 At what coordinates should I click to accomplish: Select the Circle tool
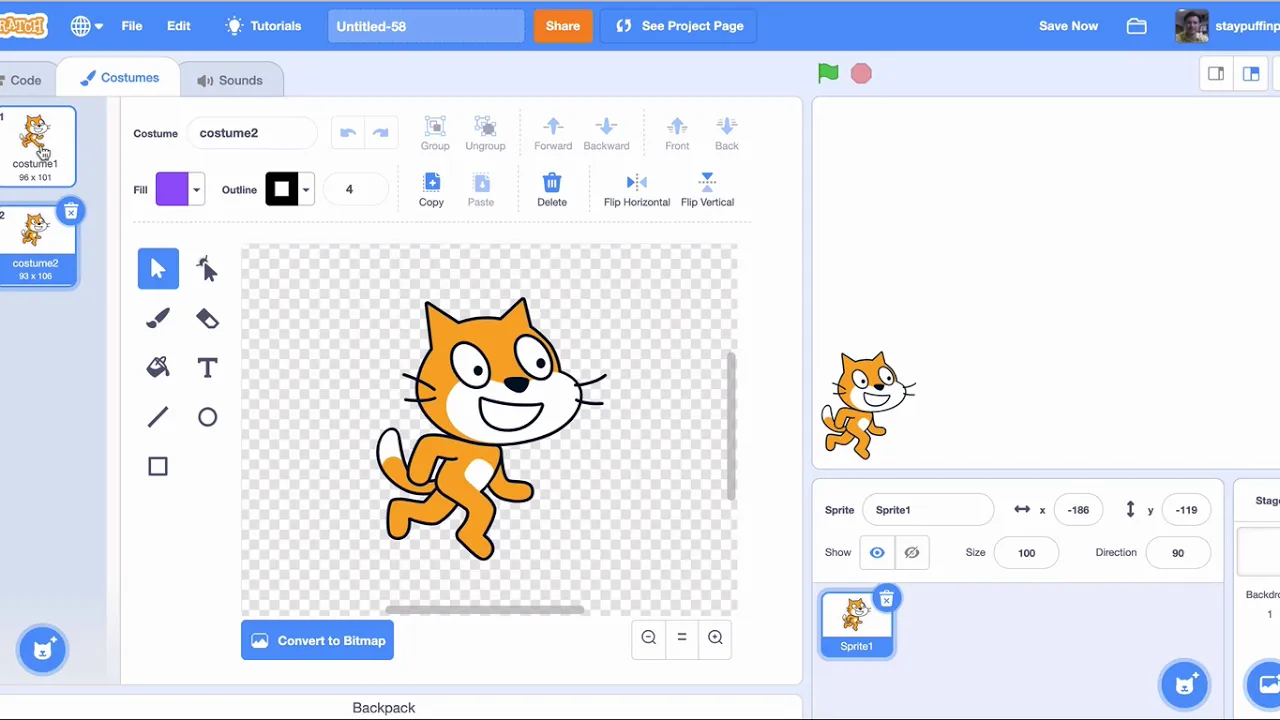[207, 417]
